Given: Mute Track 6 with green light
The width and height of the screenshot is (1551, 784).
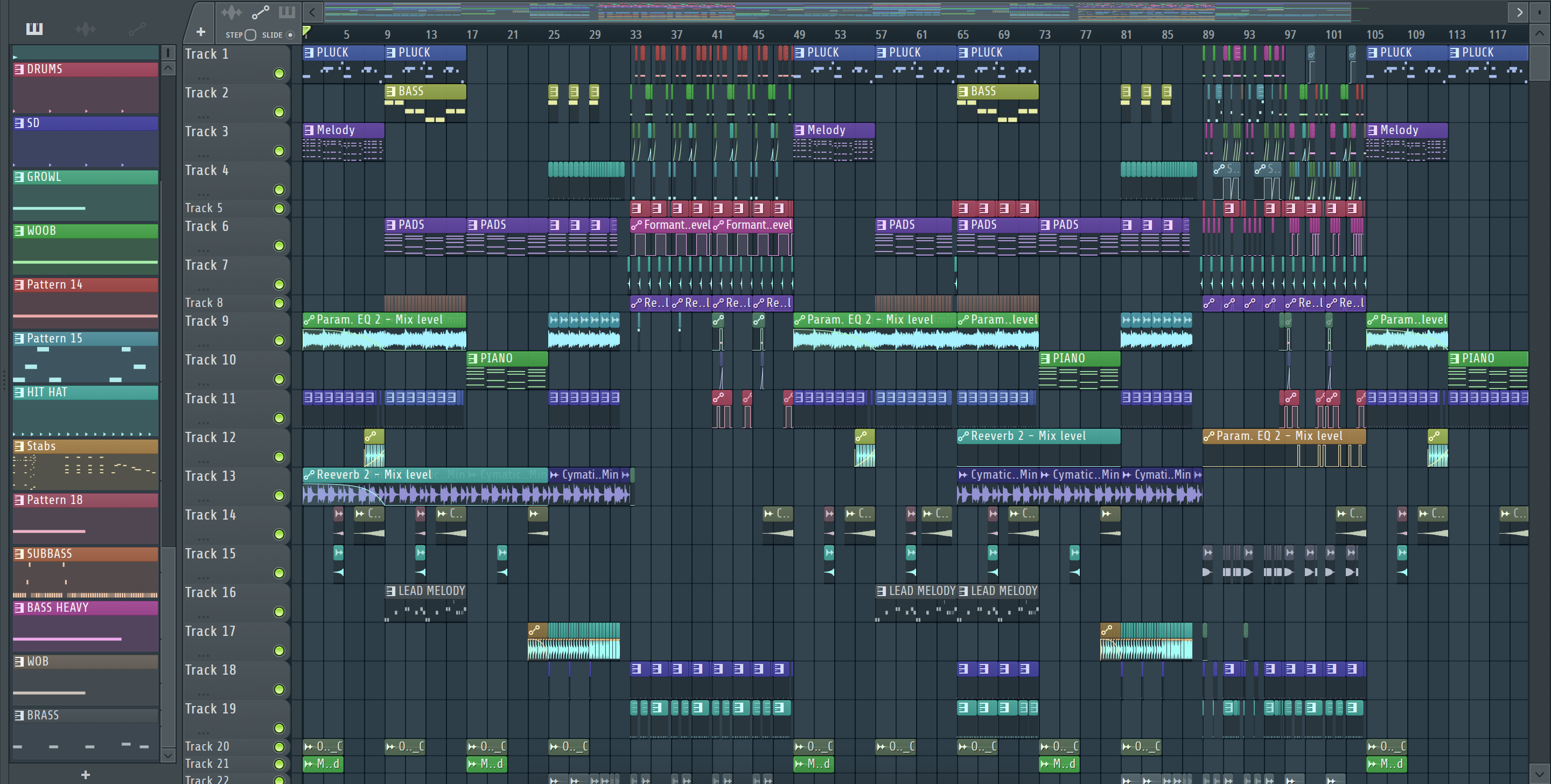Looking at the screenshot, I should [279, 246].
